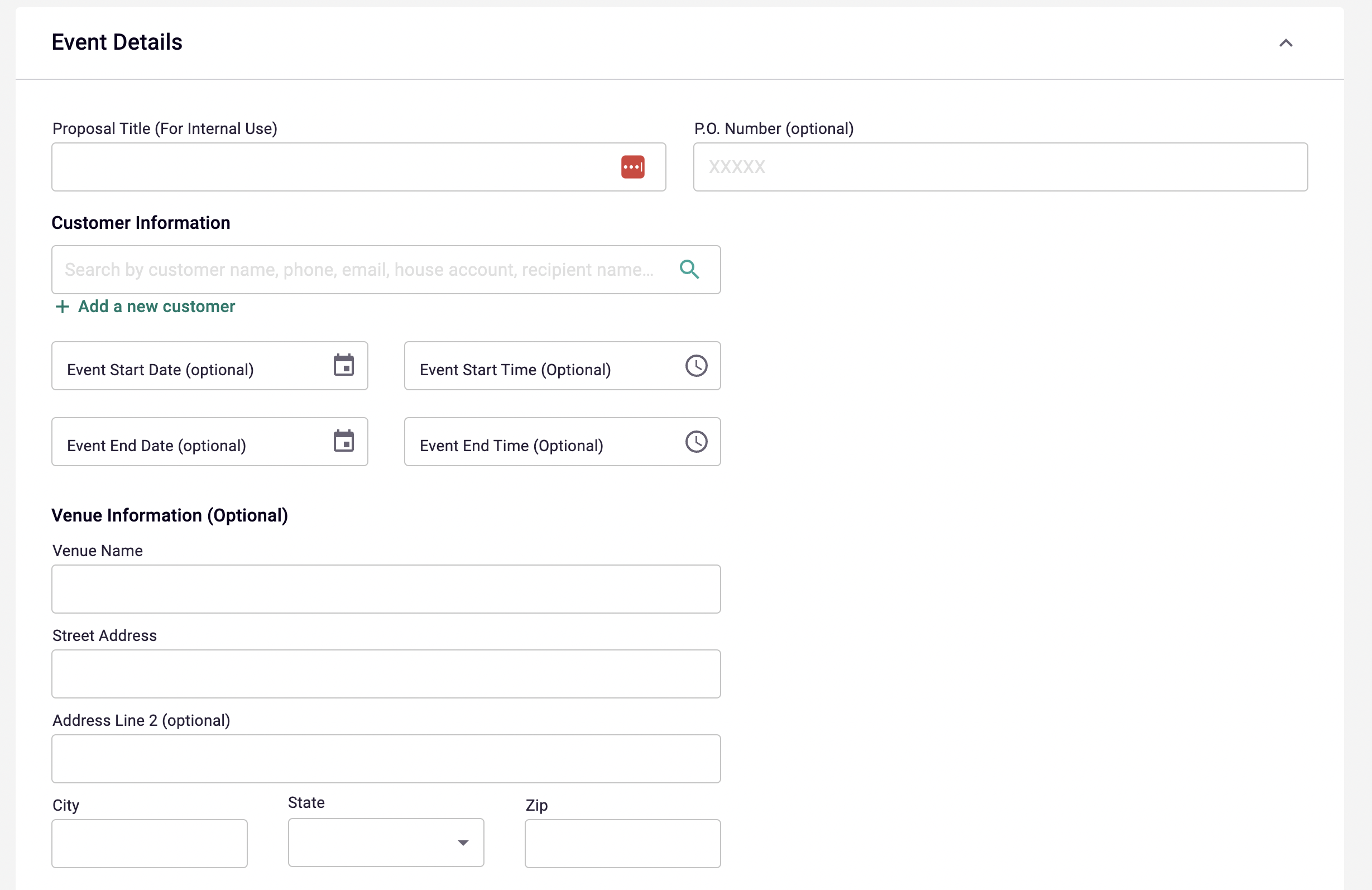Open the Event End Time clock icon
The width and height of the screenshot is (1372, 890).
pyautogui.click(x=697, y=442)
